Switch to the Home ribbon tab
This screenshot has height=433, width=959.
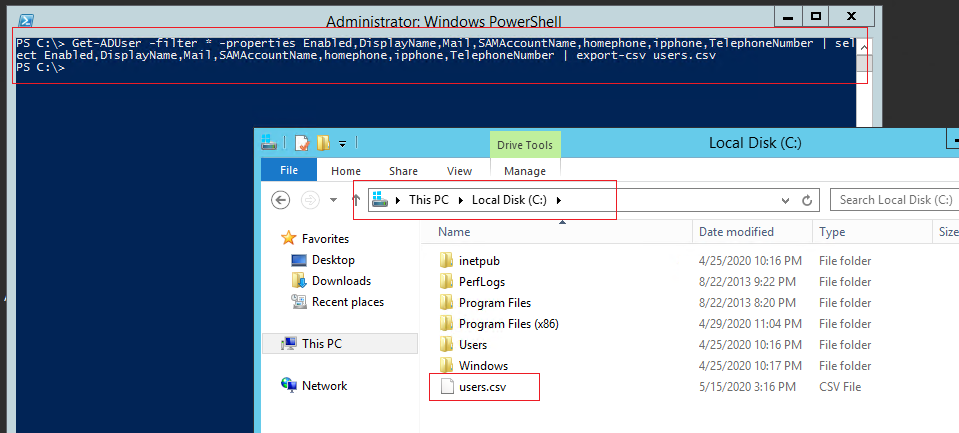click(346, 171)
